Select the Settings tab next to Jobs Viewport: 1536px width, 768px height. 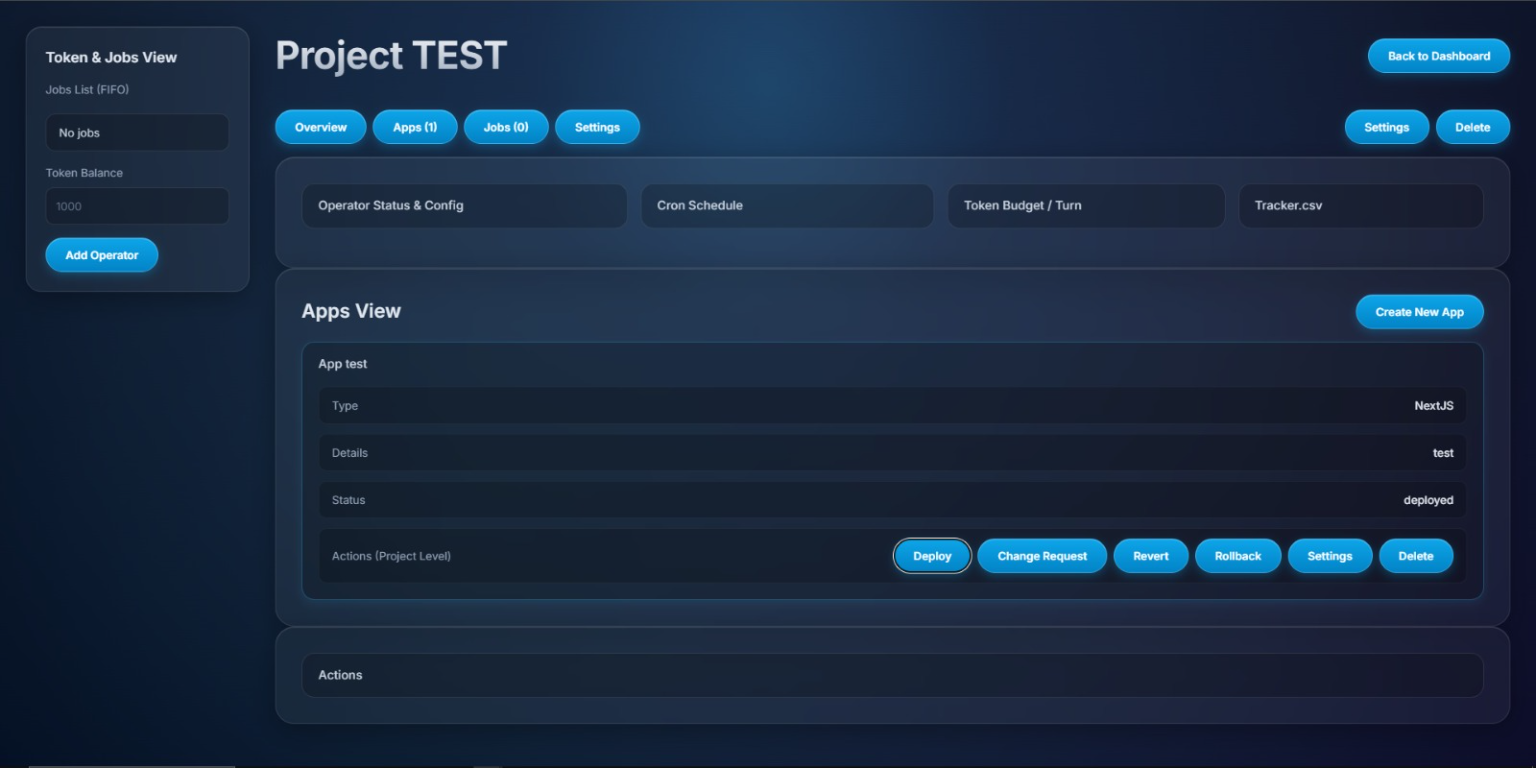tap(597, 127)
